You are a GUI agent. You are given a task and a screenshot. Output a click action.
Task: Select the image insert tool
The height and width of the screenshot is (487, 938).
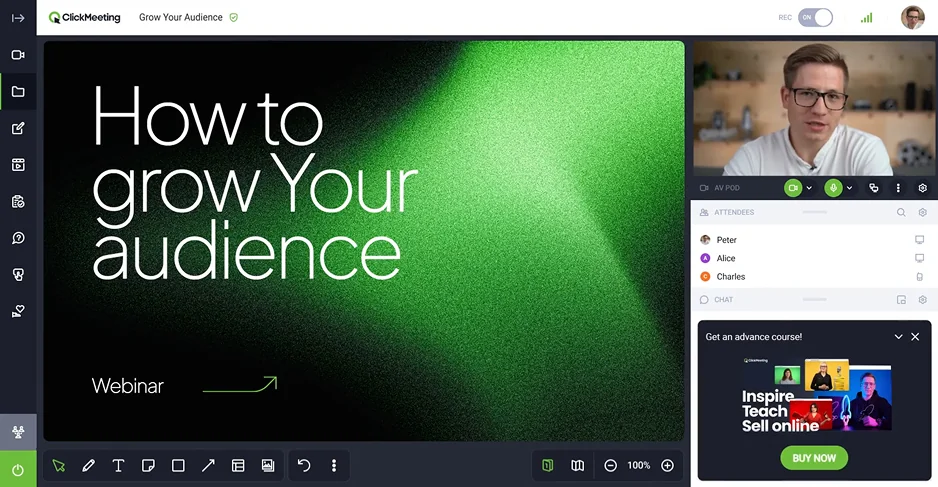268,465
